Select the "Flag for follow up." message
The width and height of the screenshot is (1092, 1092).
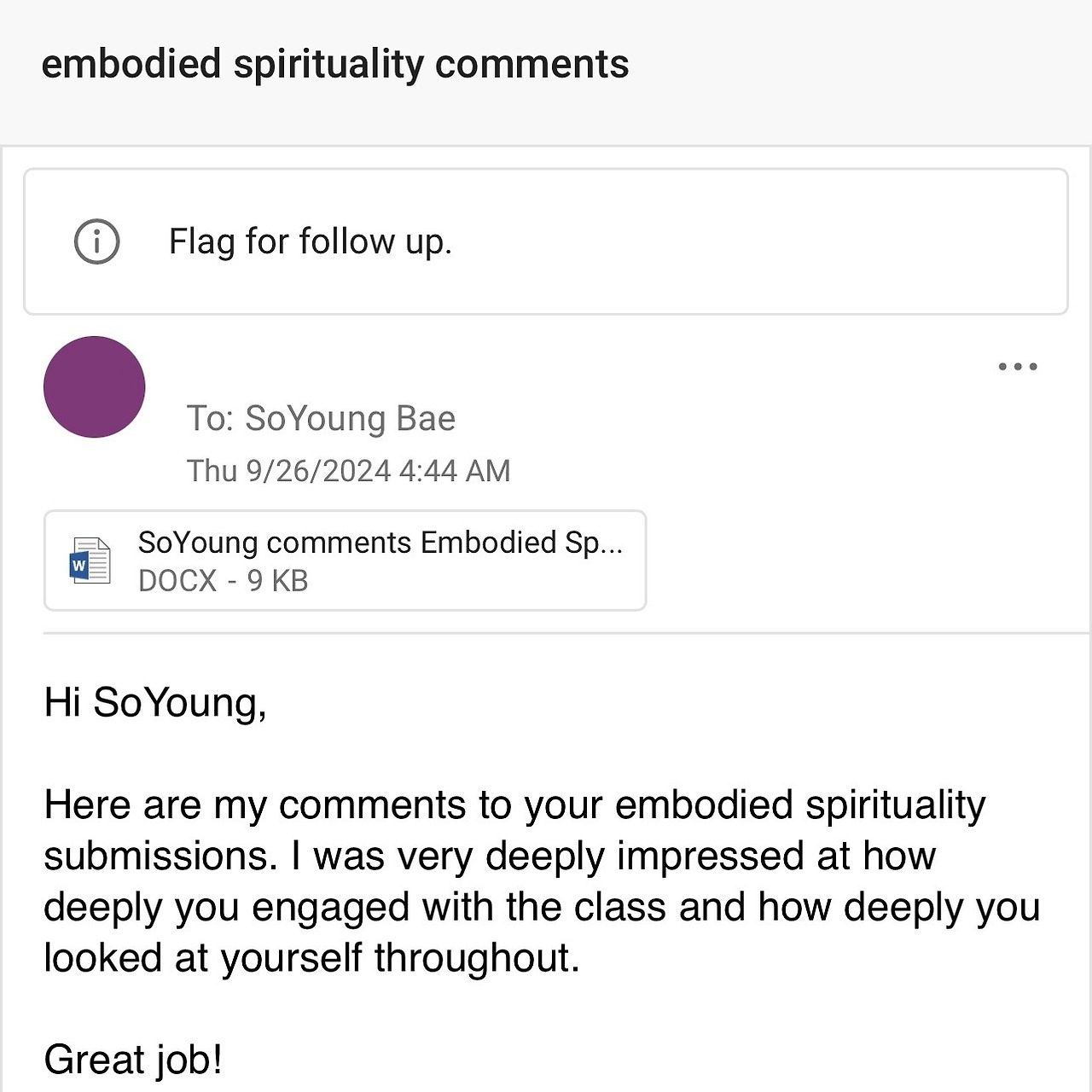point(310,241)
